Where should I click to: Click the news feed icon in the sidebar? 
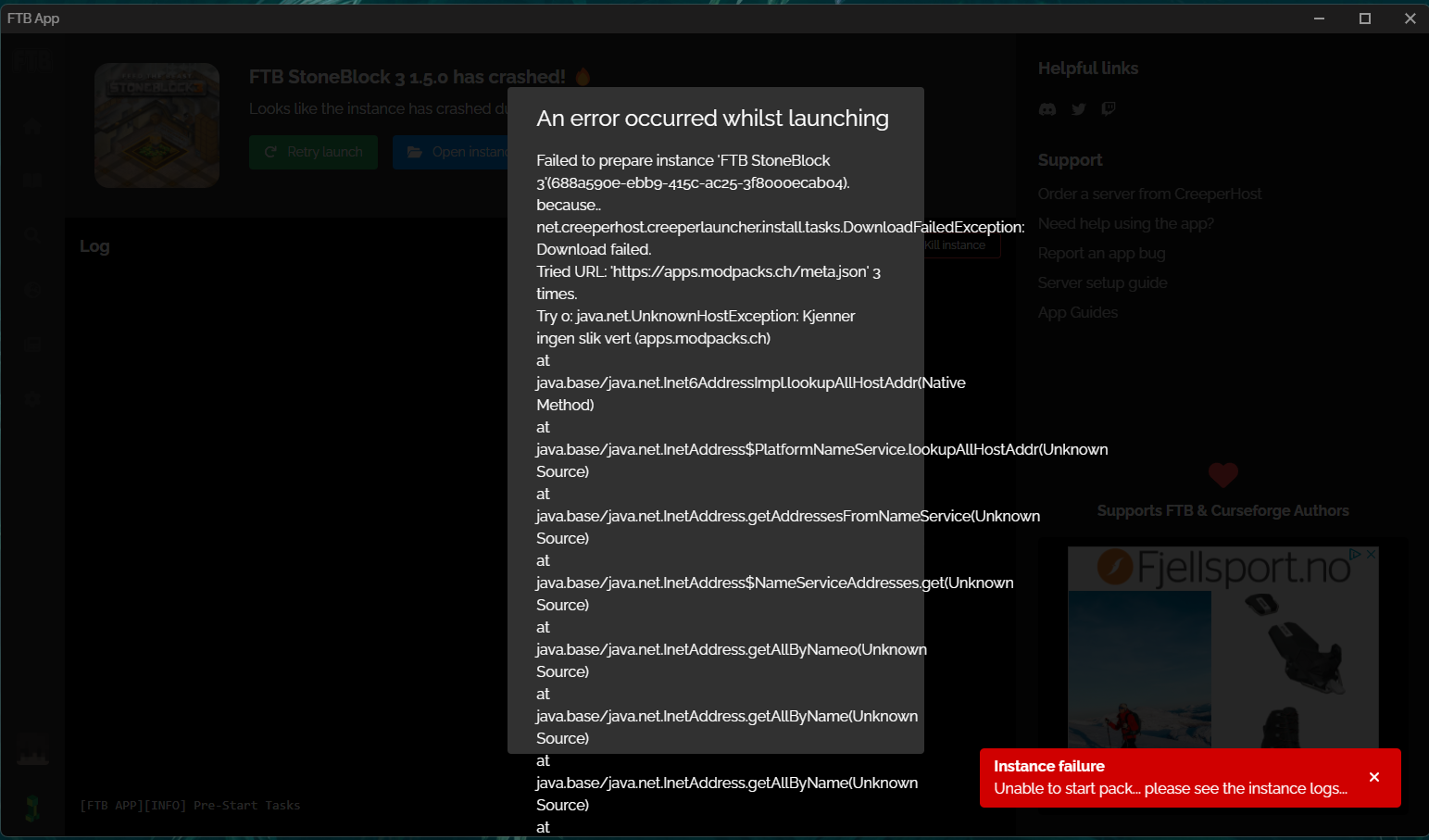(x=32, y=344)
